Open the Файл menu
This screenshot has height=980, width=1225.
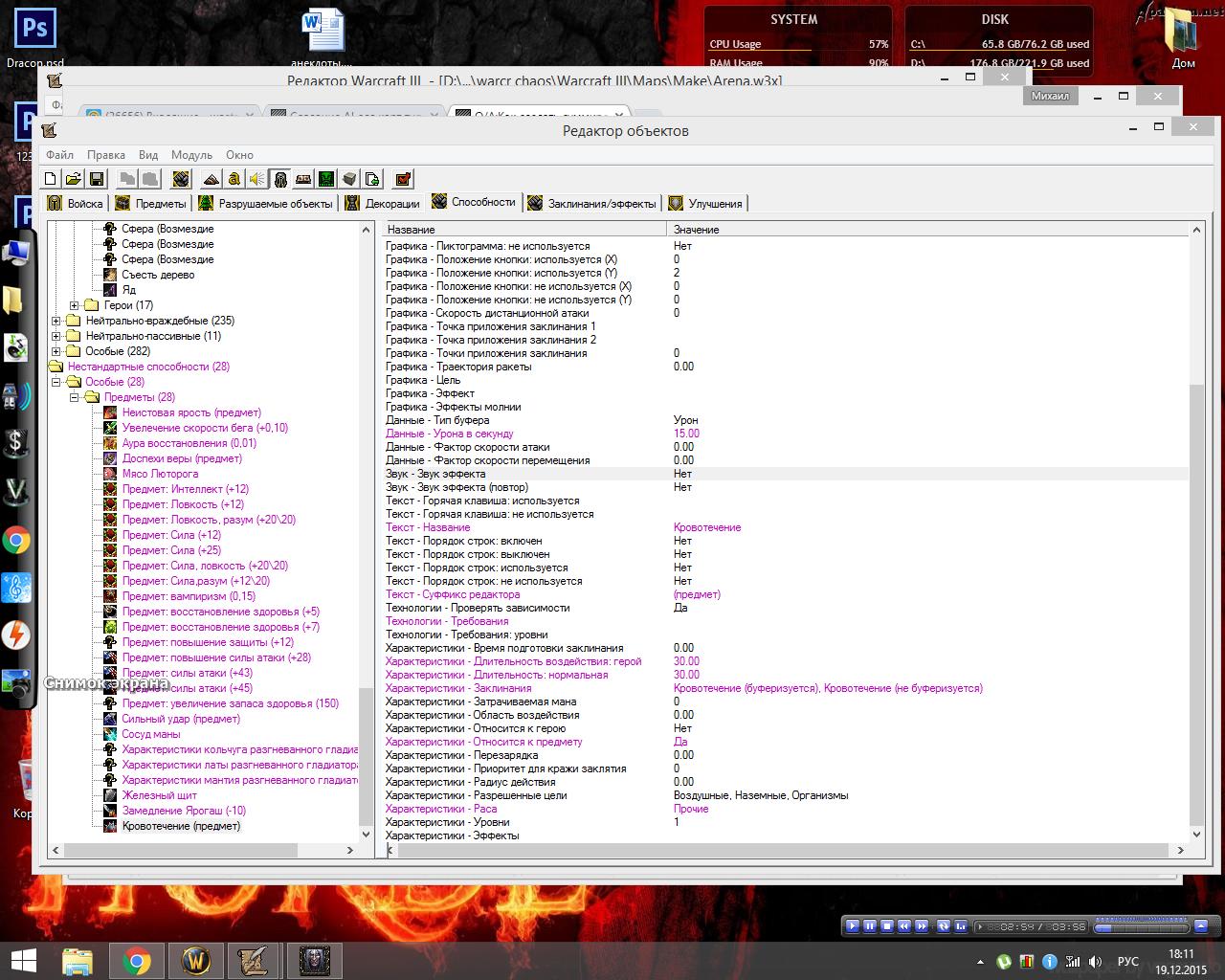click(x=59, y=154)
